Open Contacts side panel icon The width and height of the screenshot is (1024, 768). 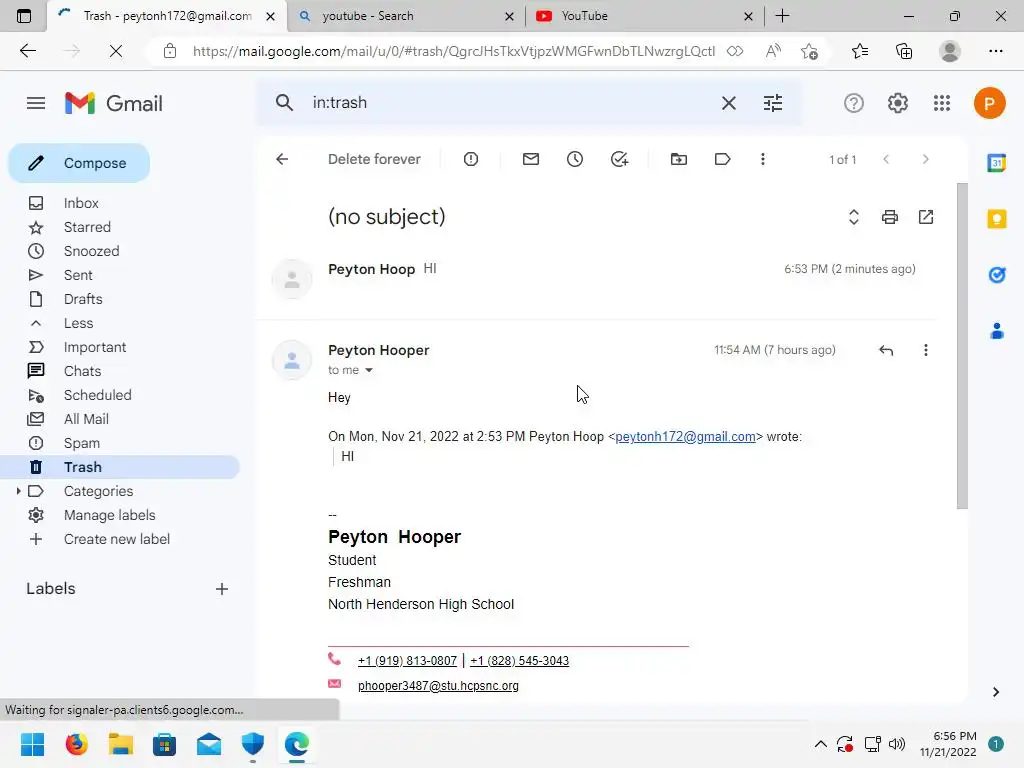[x=997, y=331]
